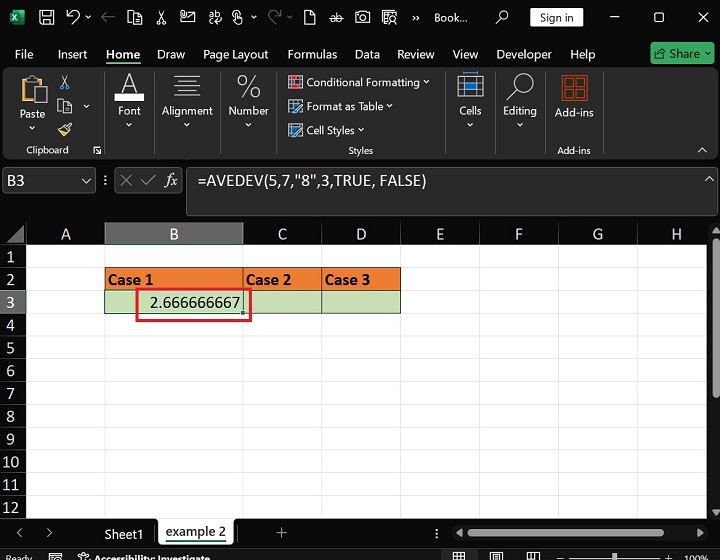Open the Add-ins icon on ribbon
720x560 pixels.
point(574,98)
